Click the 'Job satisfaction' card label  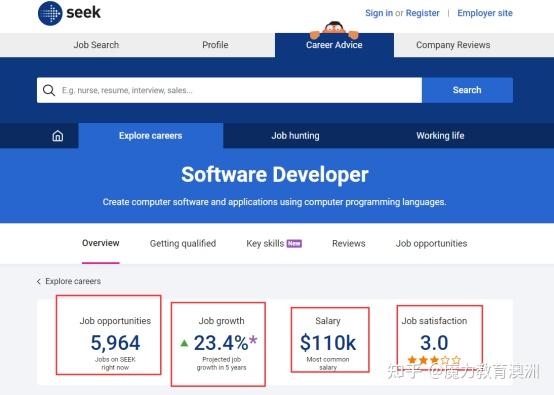click(434, 321)
